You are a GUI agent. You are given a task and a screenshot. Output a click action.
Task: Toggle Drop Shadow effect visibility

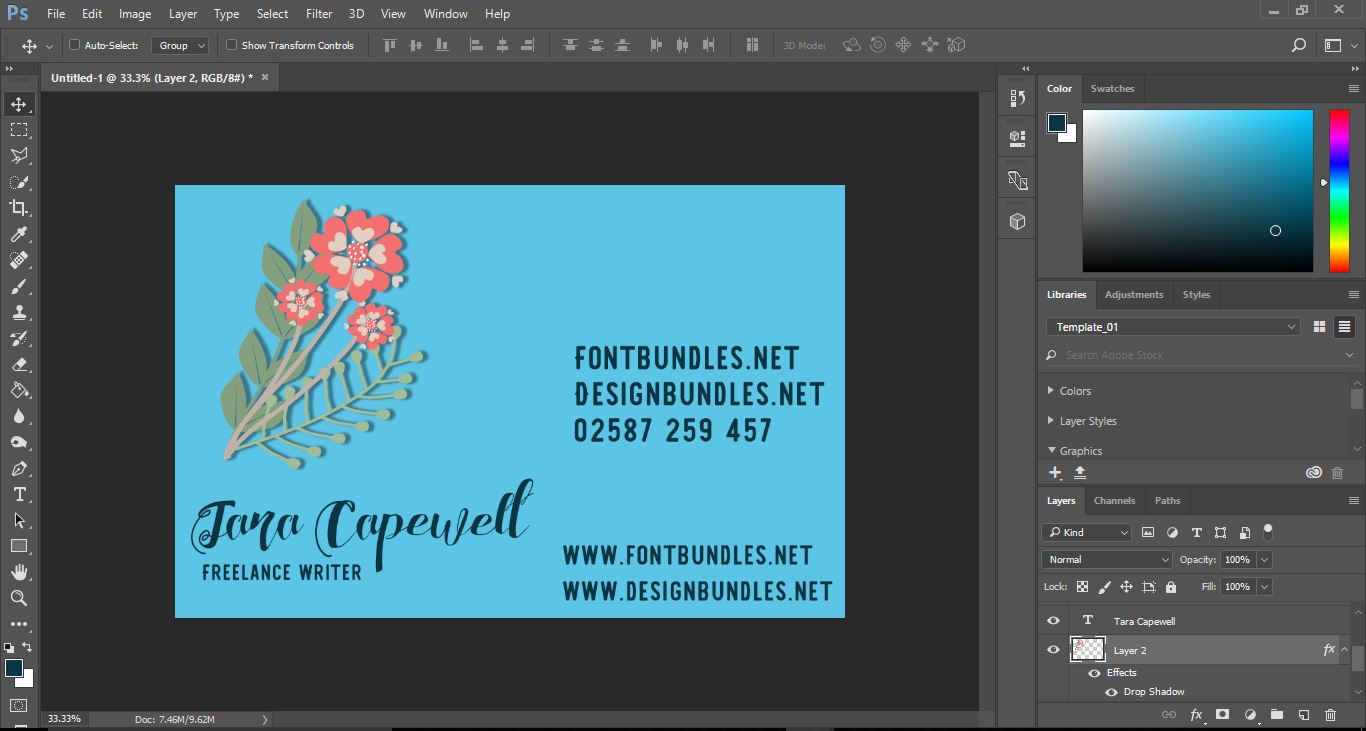tap(1111, 692)
